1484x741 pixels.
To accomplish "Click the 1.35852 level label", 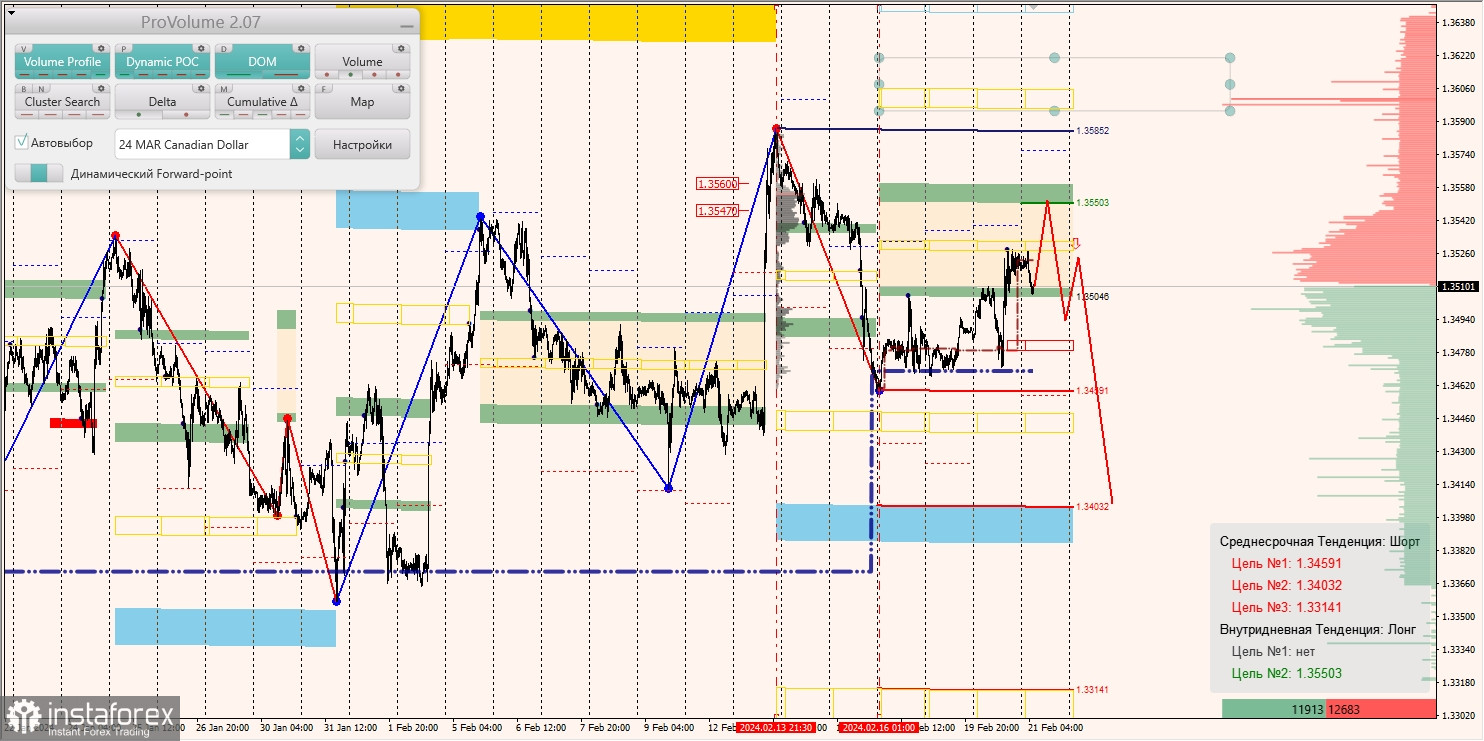I will click(1093, 131).
